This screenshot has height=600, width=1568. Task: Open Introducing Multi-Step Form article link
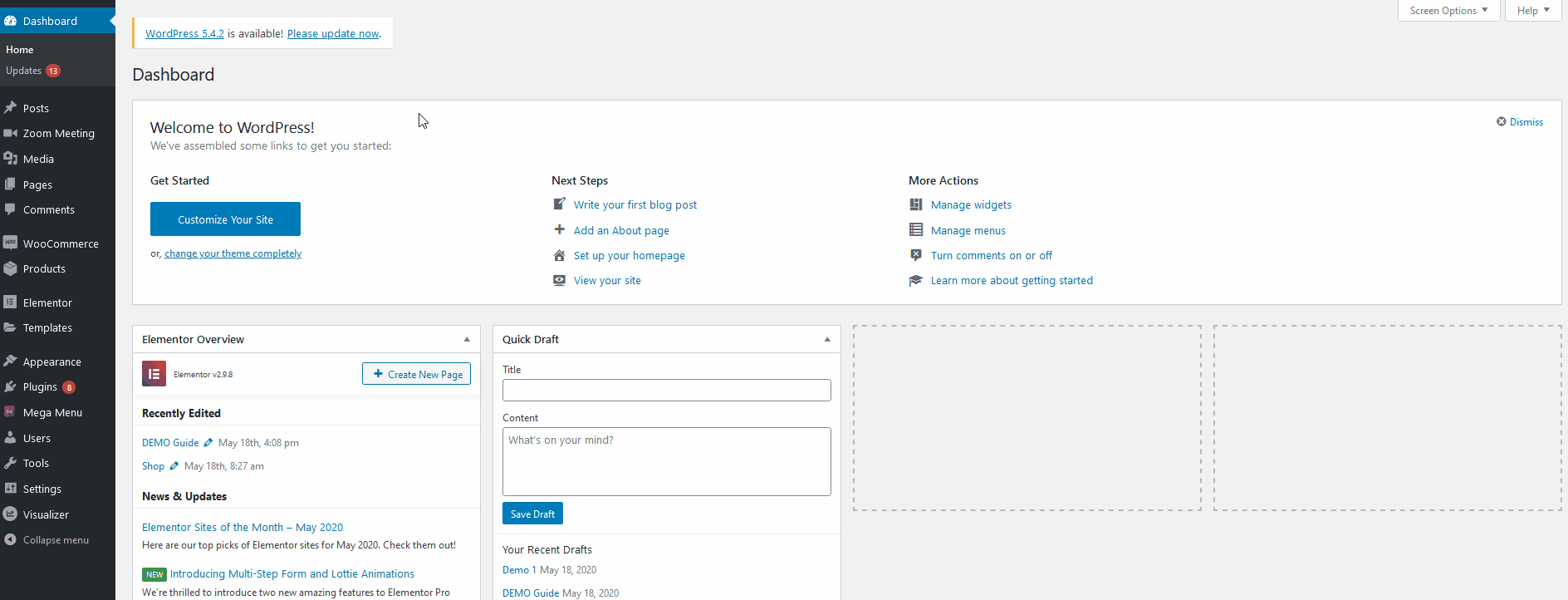292,574
